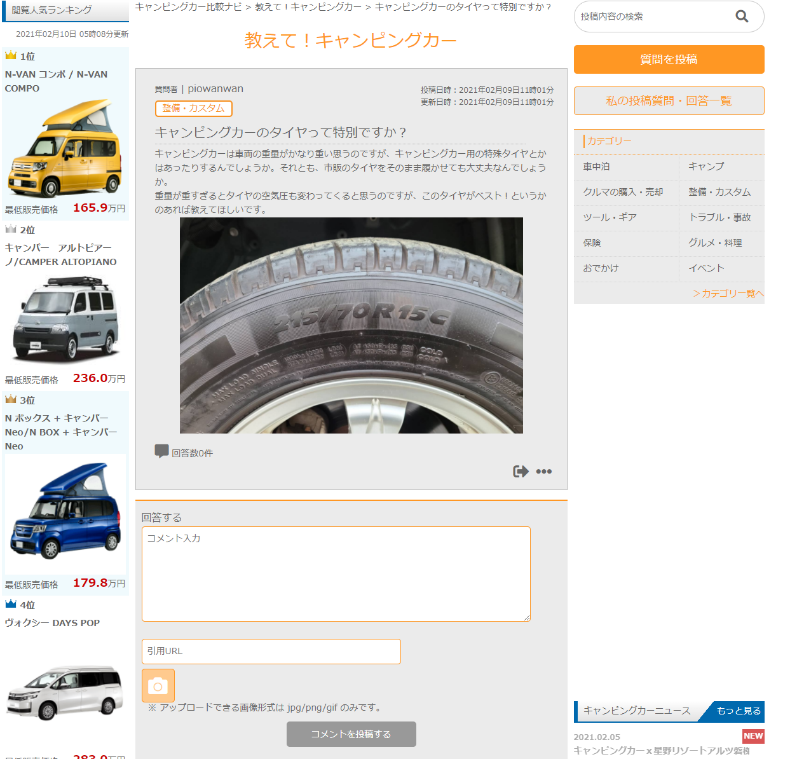
Task: Click the blue crown rank 4 icon
Action: (11, 604)
